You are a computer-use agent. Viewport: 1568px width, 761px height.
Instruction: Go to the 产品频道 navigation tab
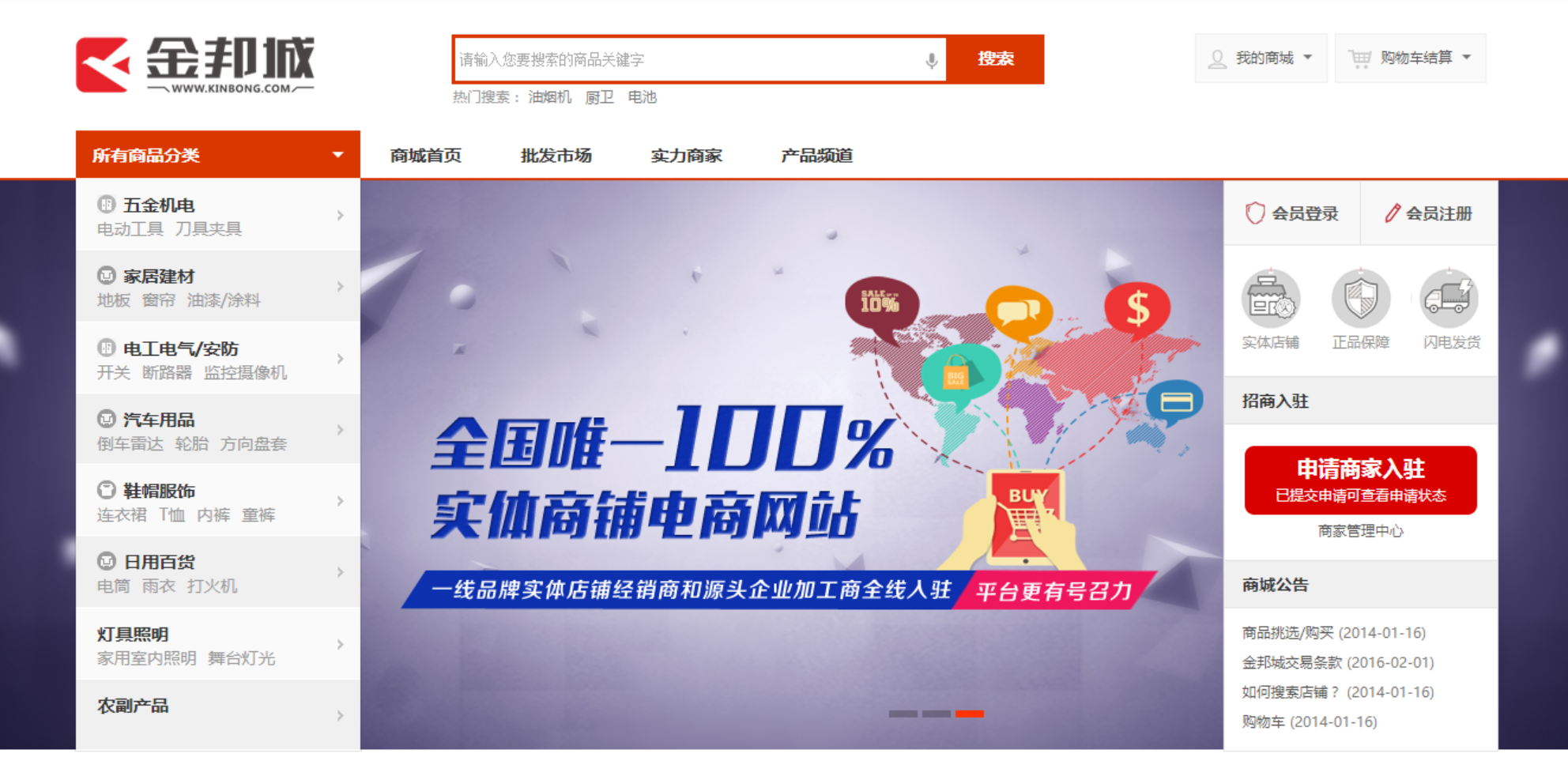816,156
